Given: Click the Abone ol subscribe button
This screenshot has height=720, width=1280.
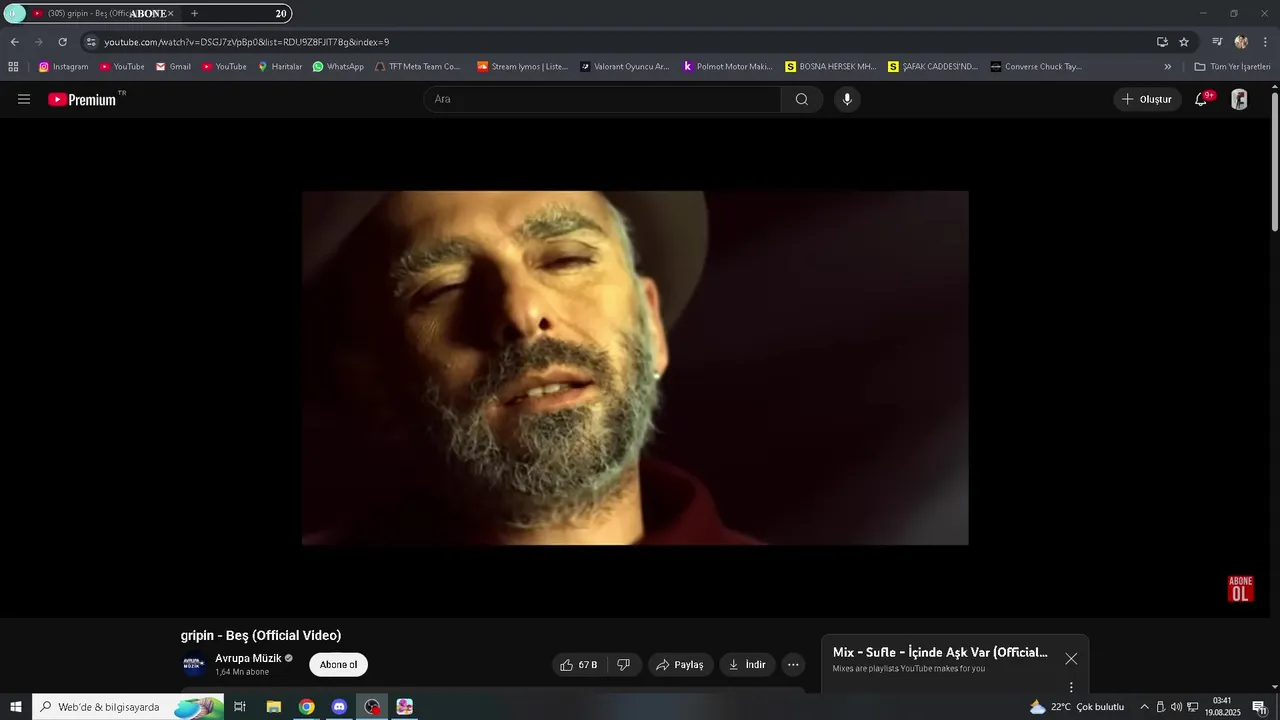Looking at the screenshot, I should click(338, 665).
